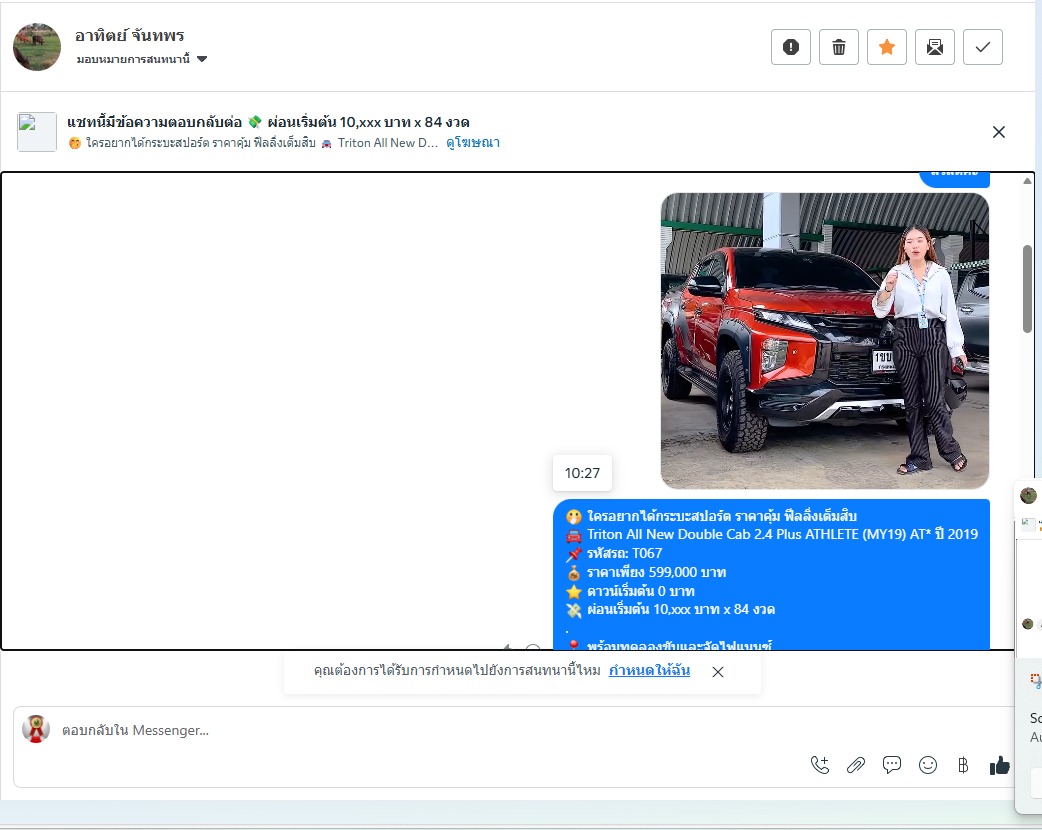
Task: Mark conversation as unread with envelope icon
Action: tap(935, 47)
